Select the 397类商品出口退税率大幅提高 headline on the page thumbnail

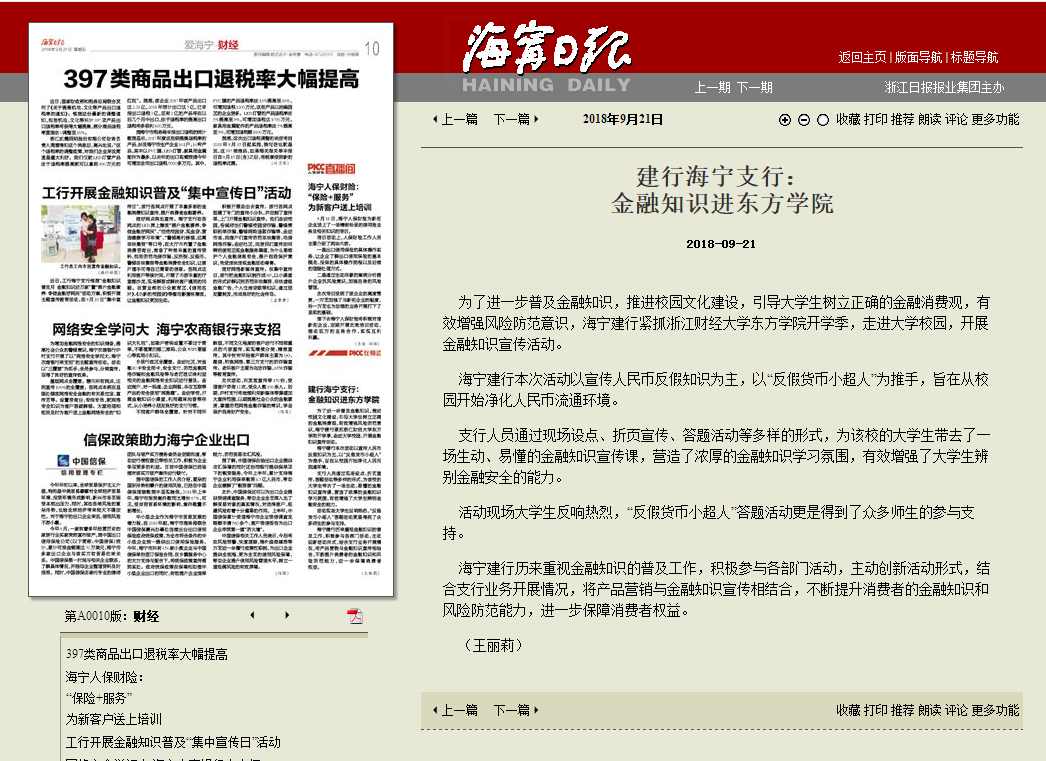coord(211,79)
